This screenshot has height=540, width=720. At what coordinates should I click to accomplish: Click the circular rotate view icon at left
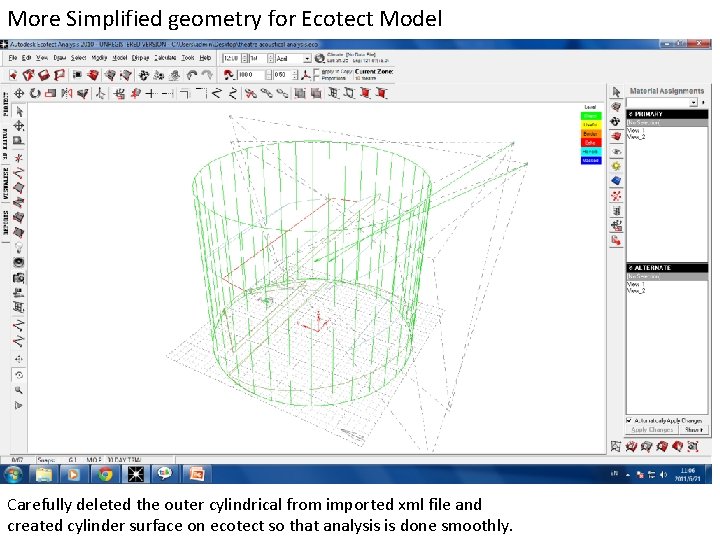coord(19,375)
